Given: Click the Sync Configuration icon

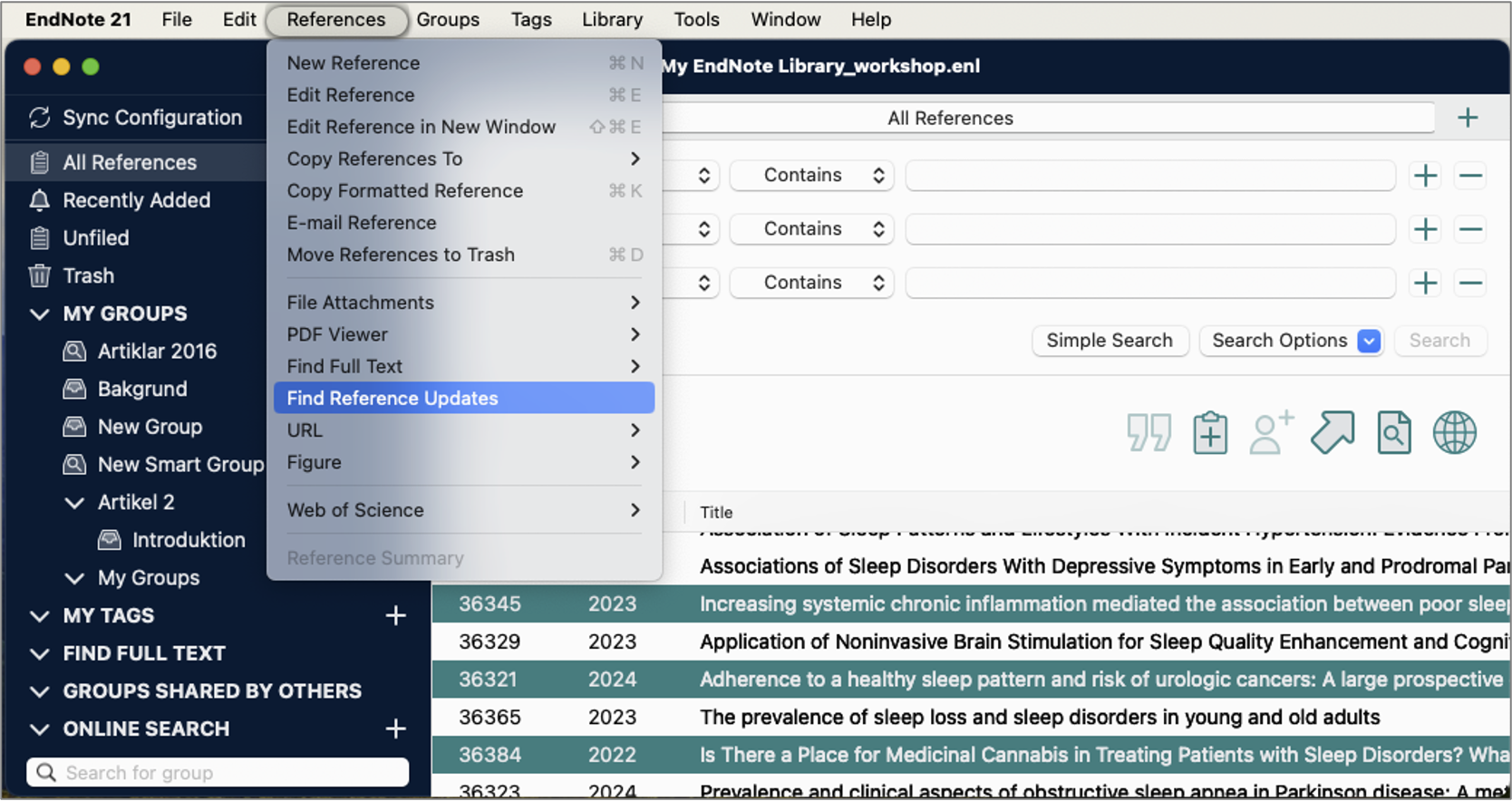Looking at the screenshot, I should (39, 118).
